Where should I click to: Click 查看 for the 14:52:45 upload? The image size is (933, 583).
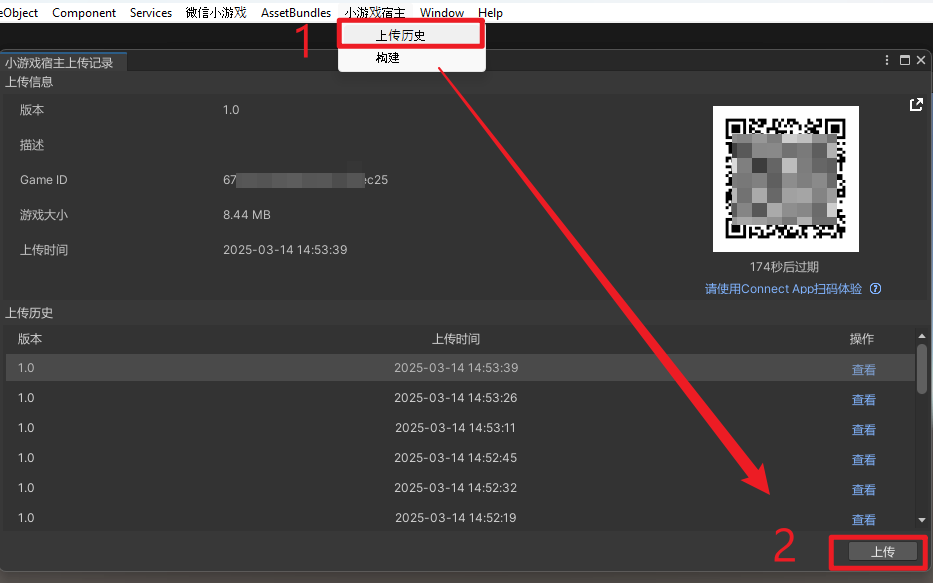[x=863, y=460]
